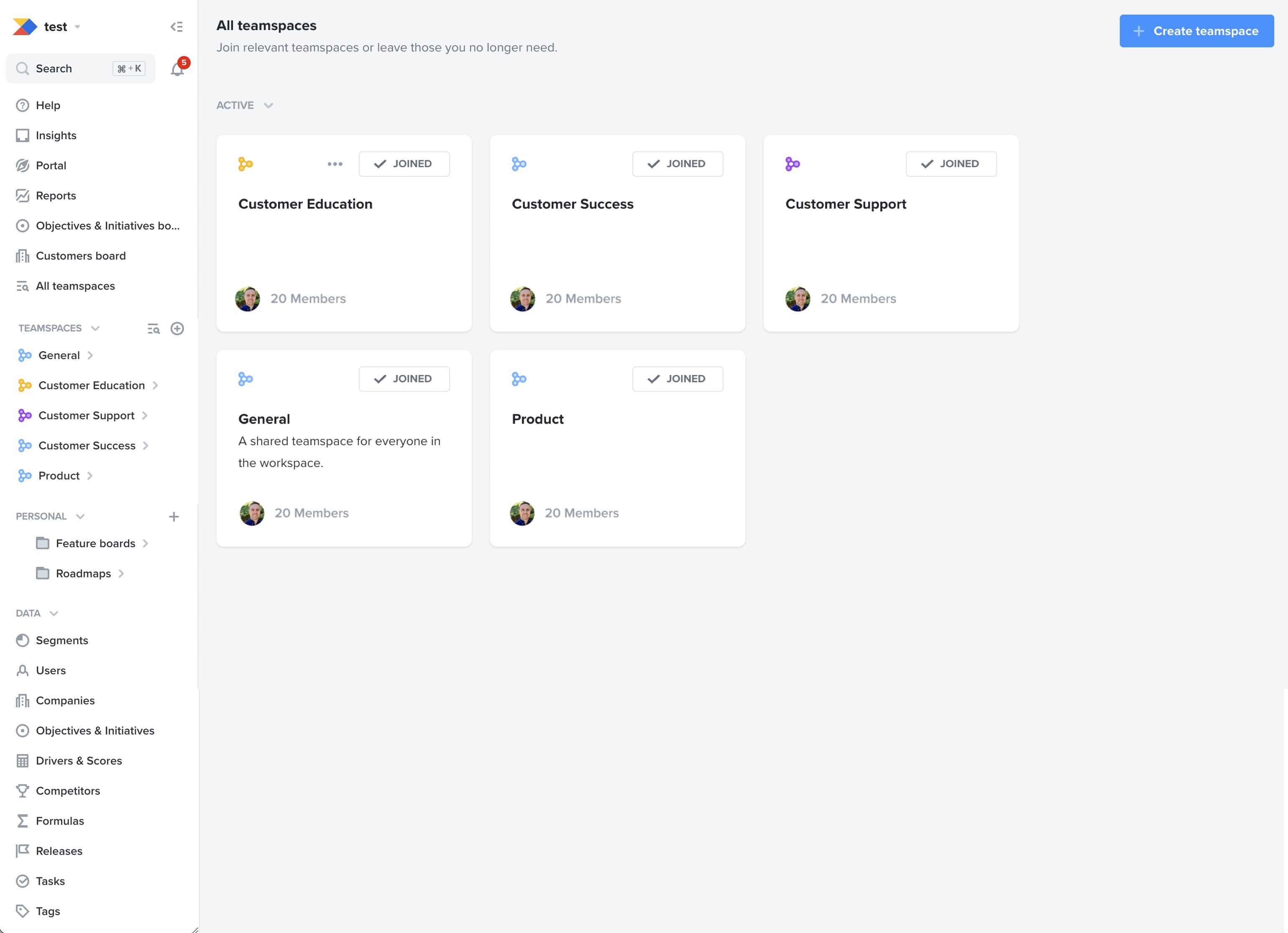Toggle JOINED on Customer Education card
1288x933 pixels.
(404, 164)
